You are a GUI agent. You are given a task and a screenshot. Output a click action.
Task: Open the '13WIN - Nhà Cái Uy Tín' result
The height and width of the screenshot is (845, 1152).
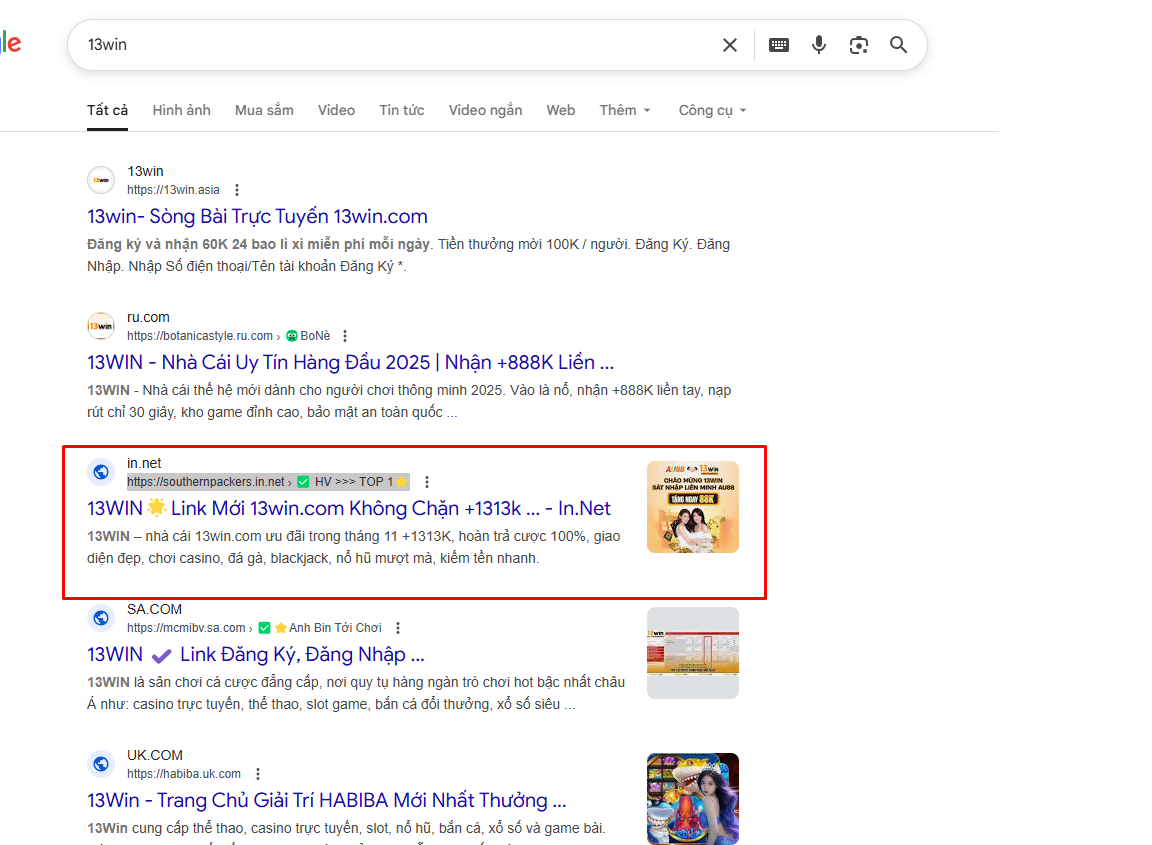point(350,362)
